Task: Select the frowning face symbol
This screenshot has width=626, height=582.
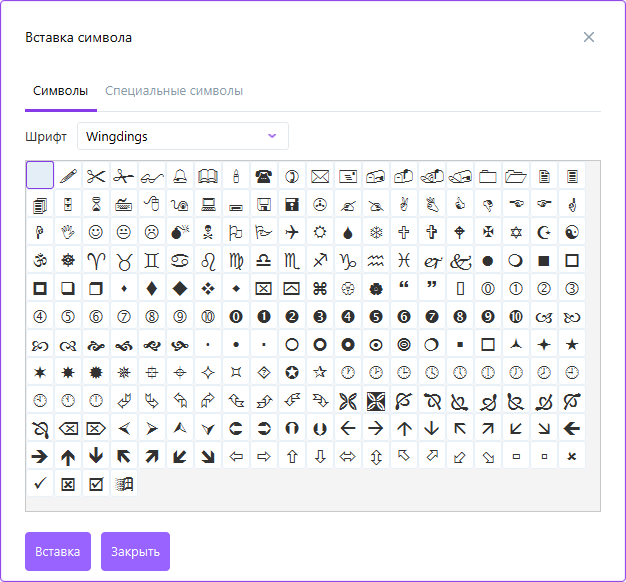Action: coord(152,232)
